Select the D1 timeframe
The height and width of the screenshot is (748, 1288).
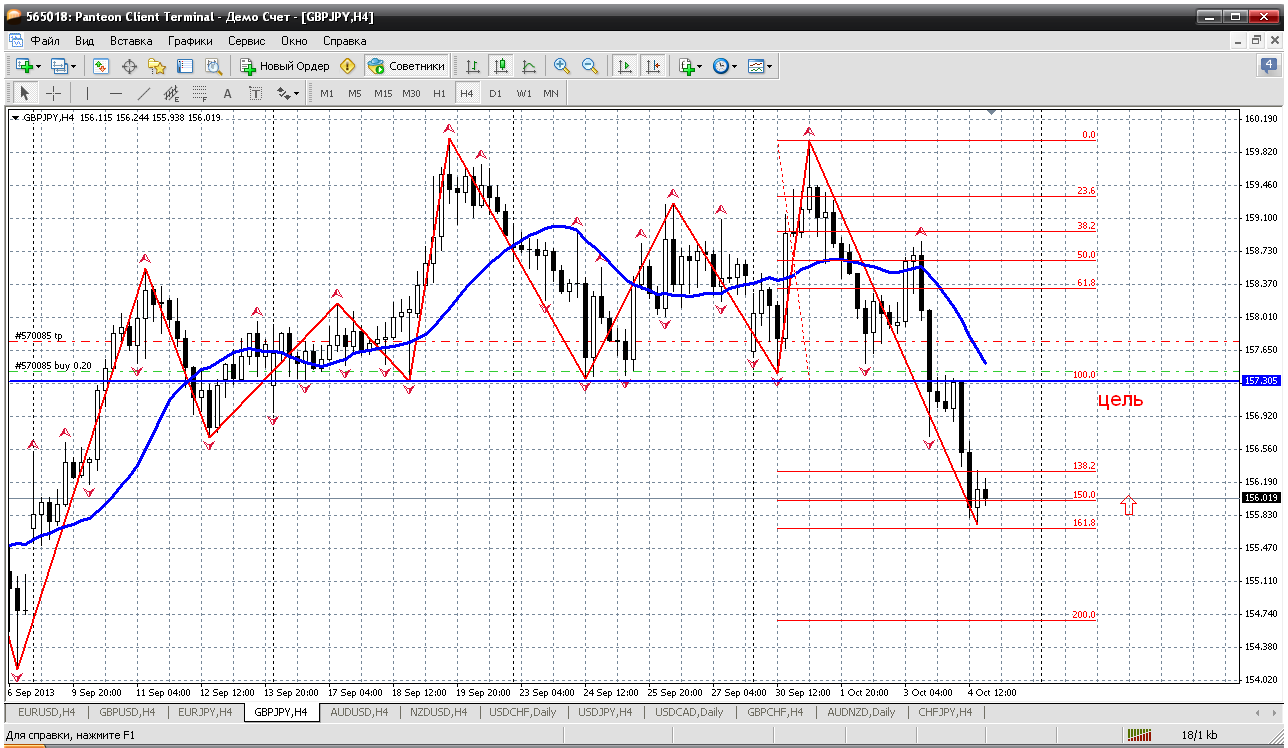(x=495, y=93)
